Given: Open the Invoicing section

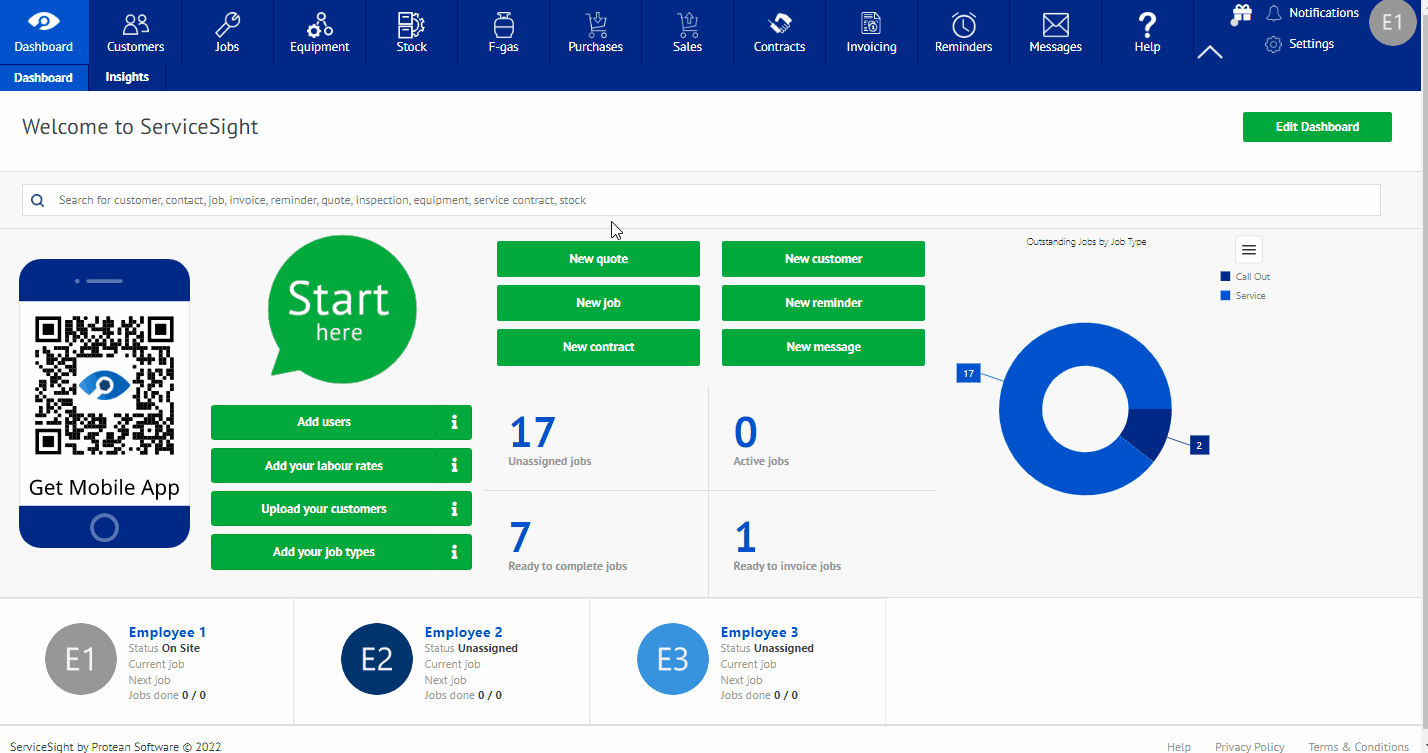Looking at the screenshot, I should (871, 32).
